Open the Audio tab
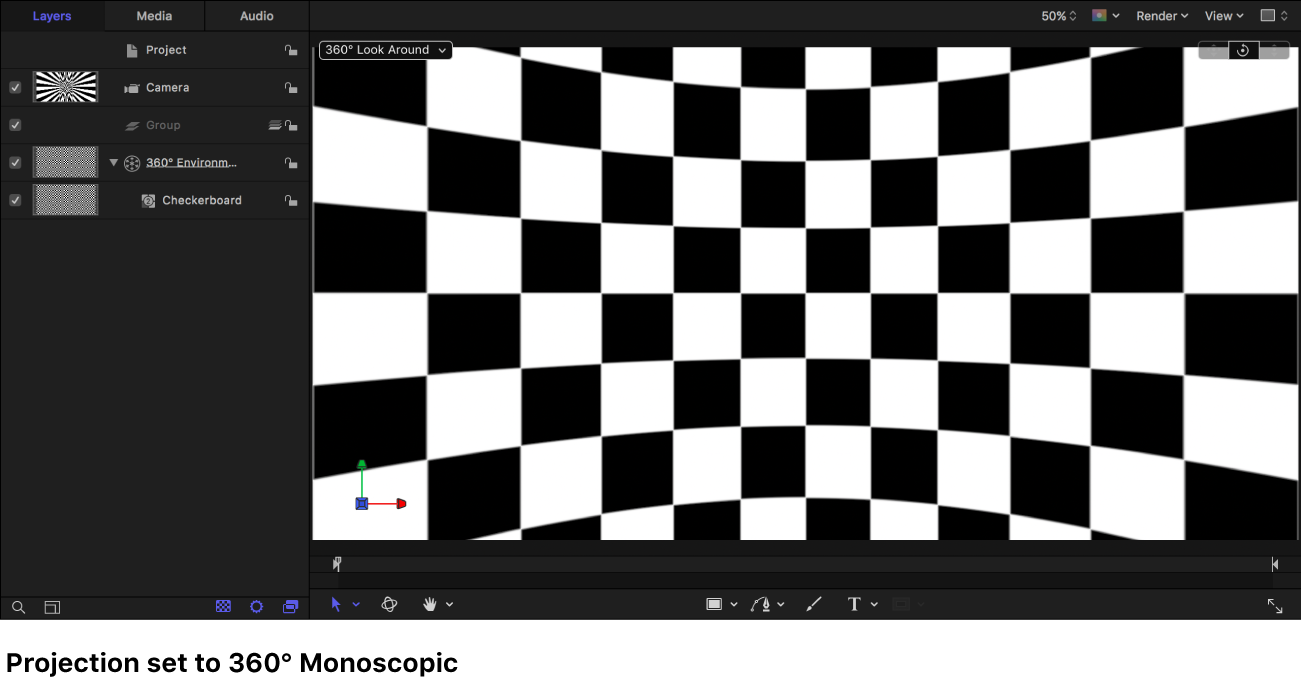Viewport: 1301px width, 684px height. tap(257, 15)
